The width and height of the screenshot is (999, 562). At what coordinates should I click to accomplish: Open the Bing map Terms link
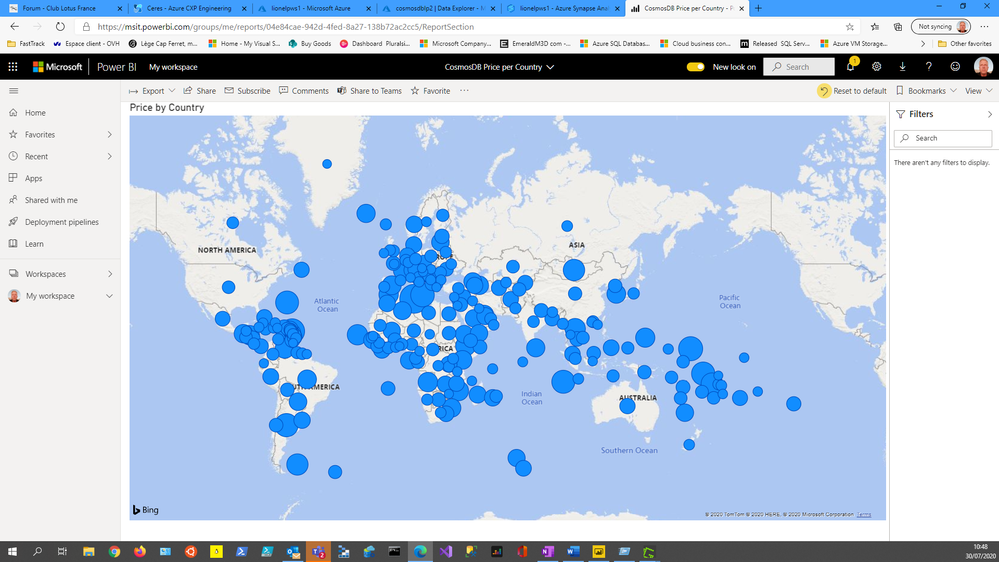tap(863, 514)
